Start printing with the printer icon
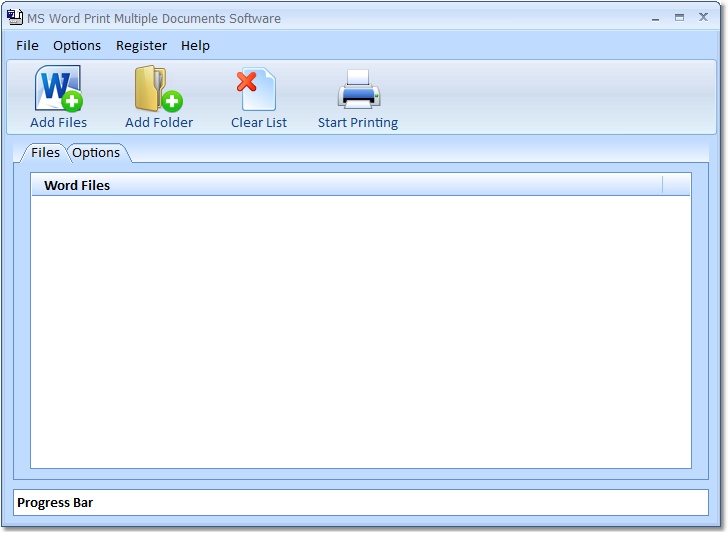The width and height of the screenshot is (728, 534). point(358,90)
